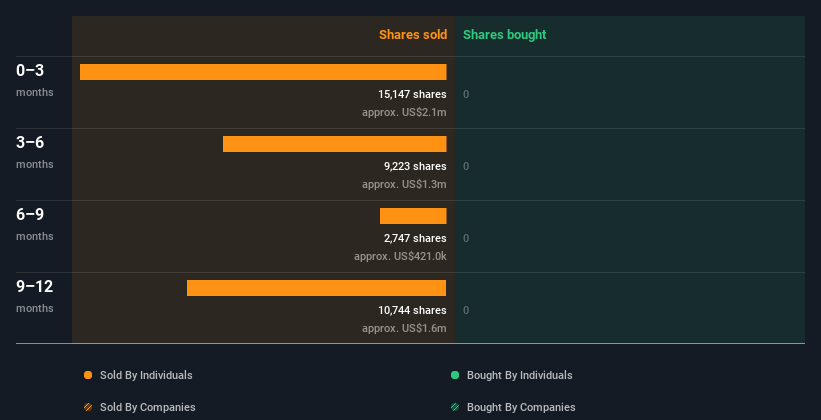The width and height of the screenshot is (821, 420).
Task: Click the green Bought By Individuals legend dot
Action: tap(455, 376)
